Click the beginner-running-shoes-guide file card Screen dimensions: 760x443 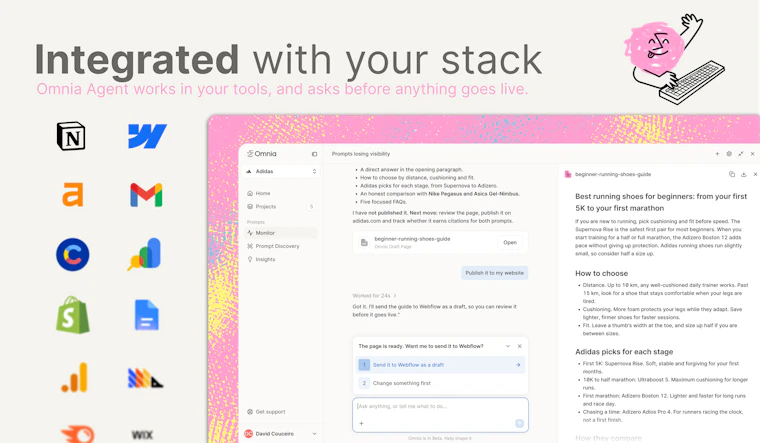(440, 242)
